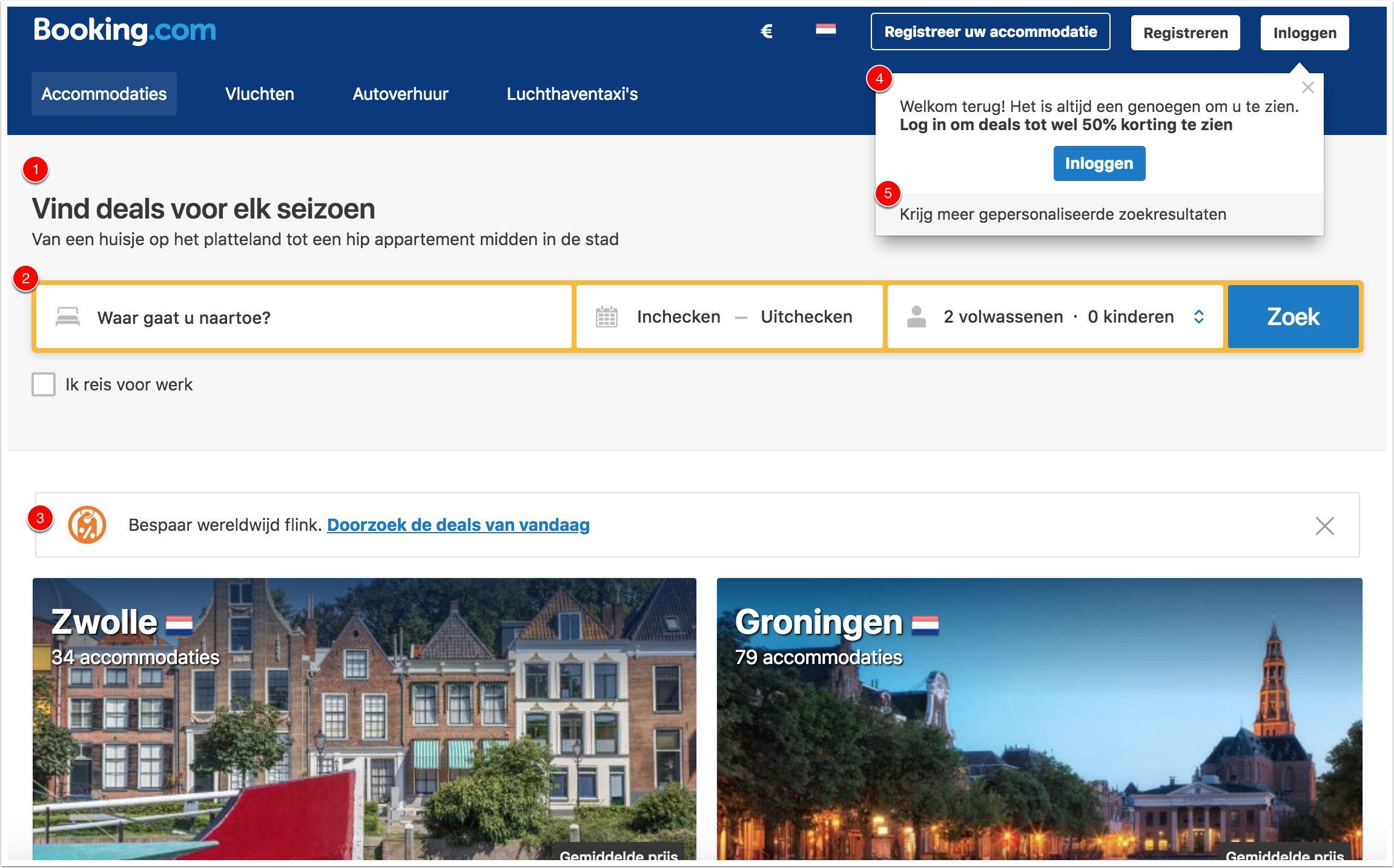This screenshot has width=1394, height=868.
Task: Focus the 'Waar gaat u naartoe?' field
Action: coord(303,317)
